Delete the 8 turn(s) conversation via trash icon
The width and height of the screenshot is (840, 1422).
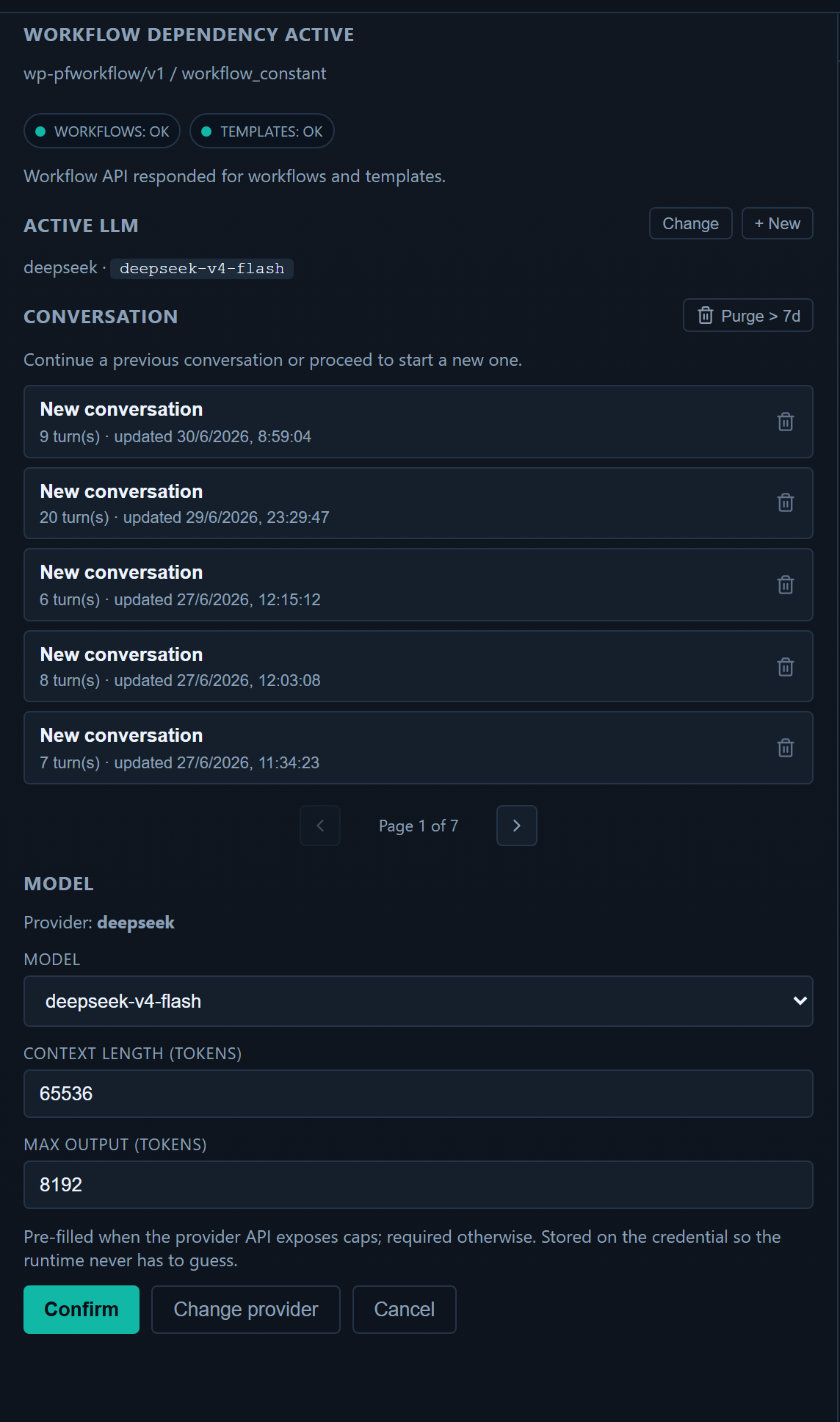pyautogui.click(x=785, y=666)
